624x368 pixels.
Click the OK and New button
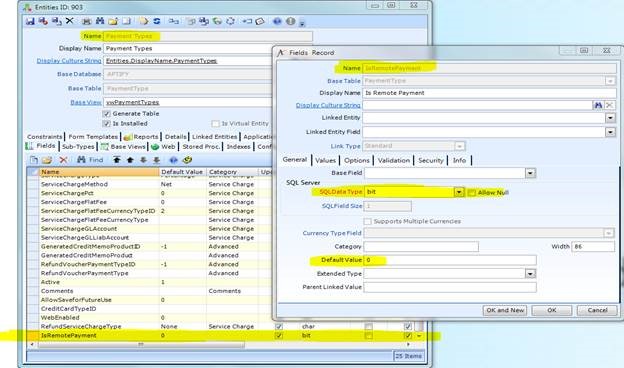coord(505,310)
